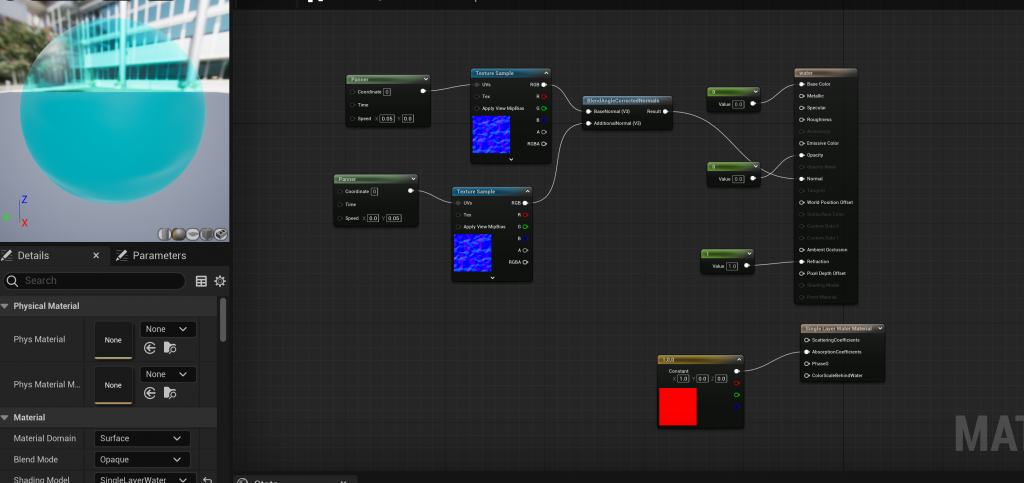Collapse the 1,0,0 constant node preview chevron

point(739,359)
